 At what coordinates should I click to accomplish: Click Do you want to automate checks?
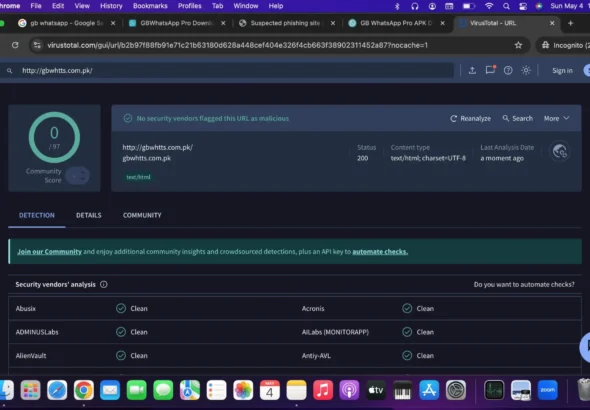click(x=524, y=284)
